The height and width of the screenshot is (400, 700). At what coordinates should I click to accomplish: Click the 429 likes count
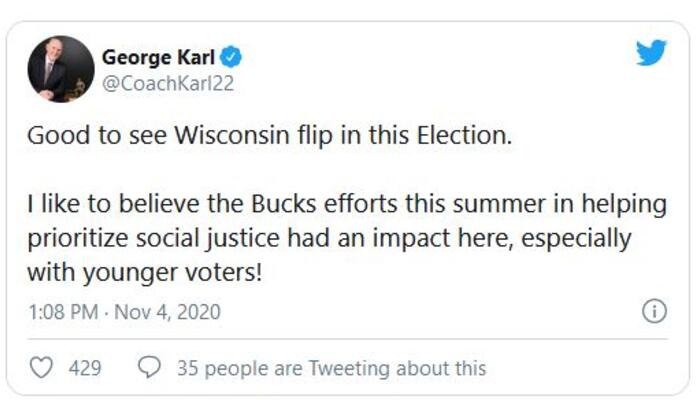click(x=85, y=368)
